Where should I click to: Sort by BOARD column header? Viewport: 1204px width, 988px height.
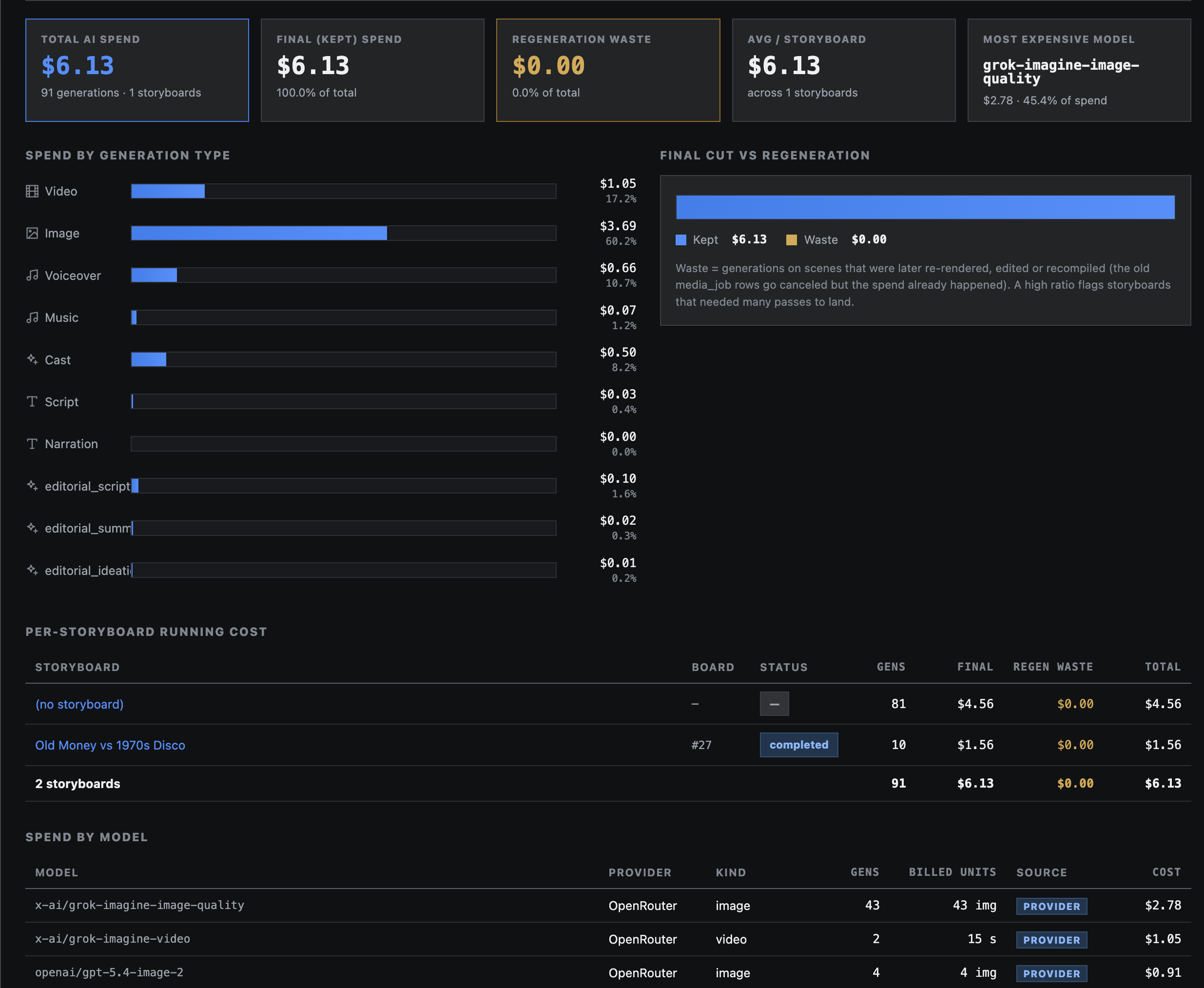713,667
